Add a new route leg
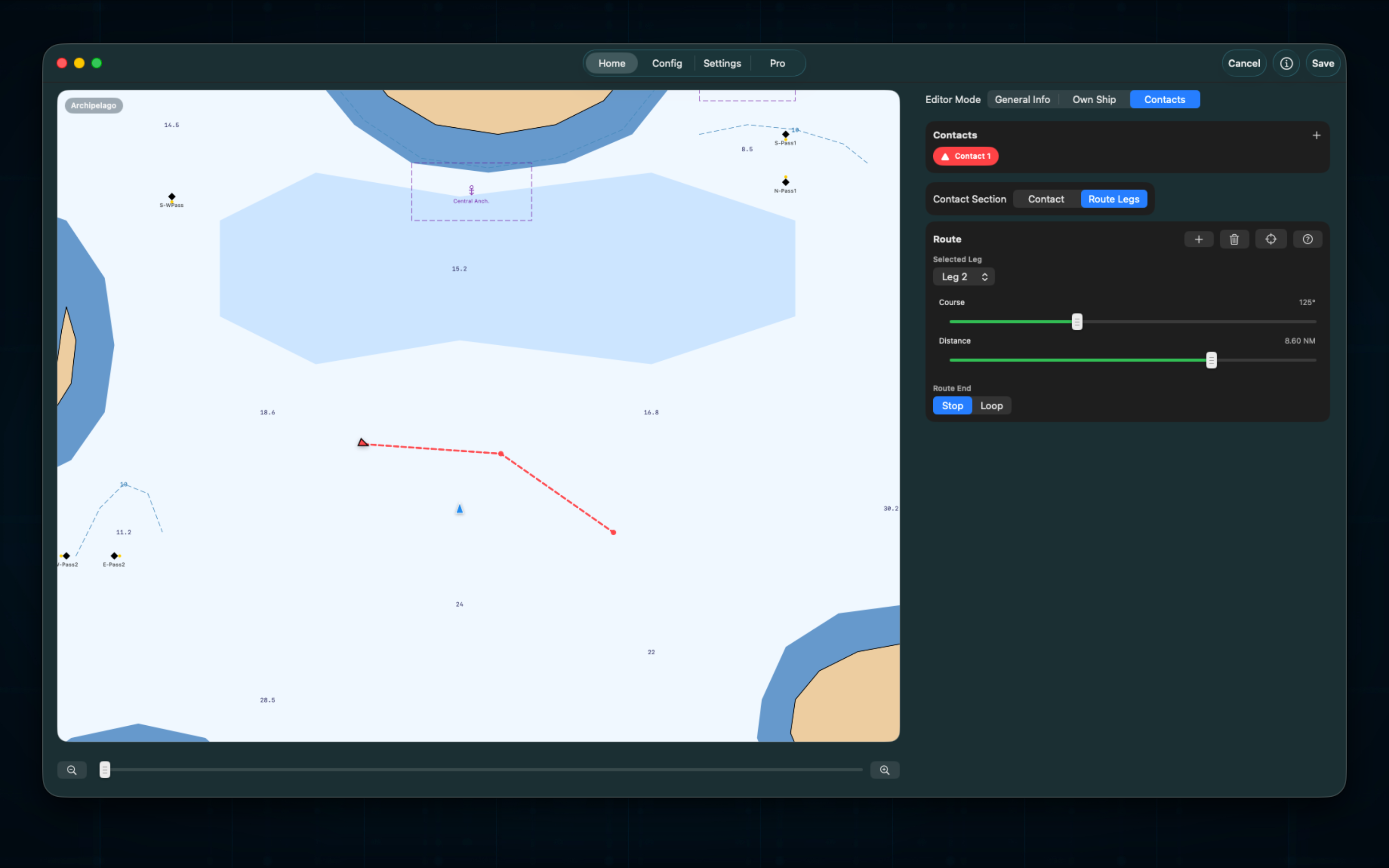1389x868 pixels. [1198, 239]
